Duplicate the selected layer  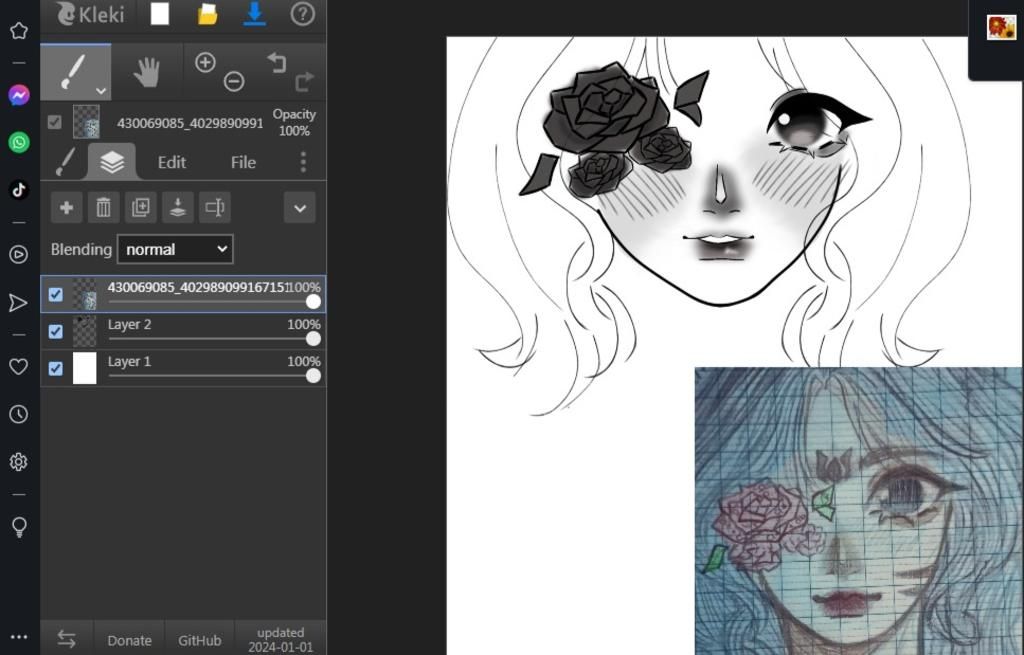tap(140, 208)
